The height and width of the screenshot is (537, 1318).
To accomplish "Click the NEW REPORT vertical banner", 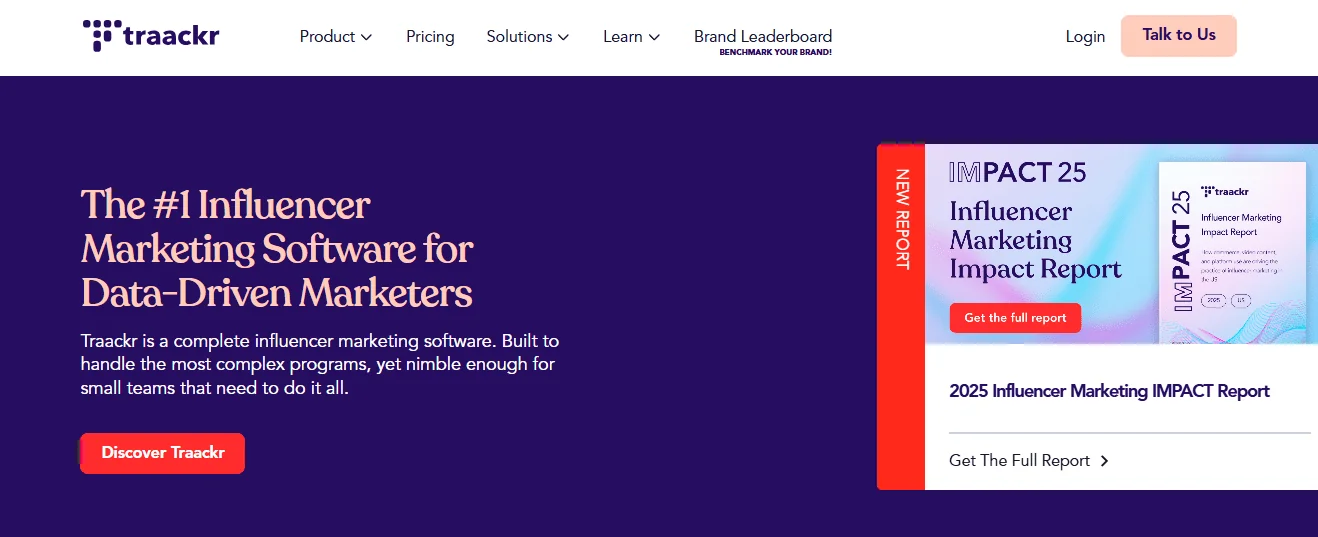I will (901, 317).
